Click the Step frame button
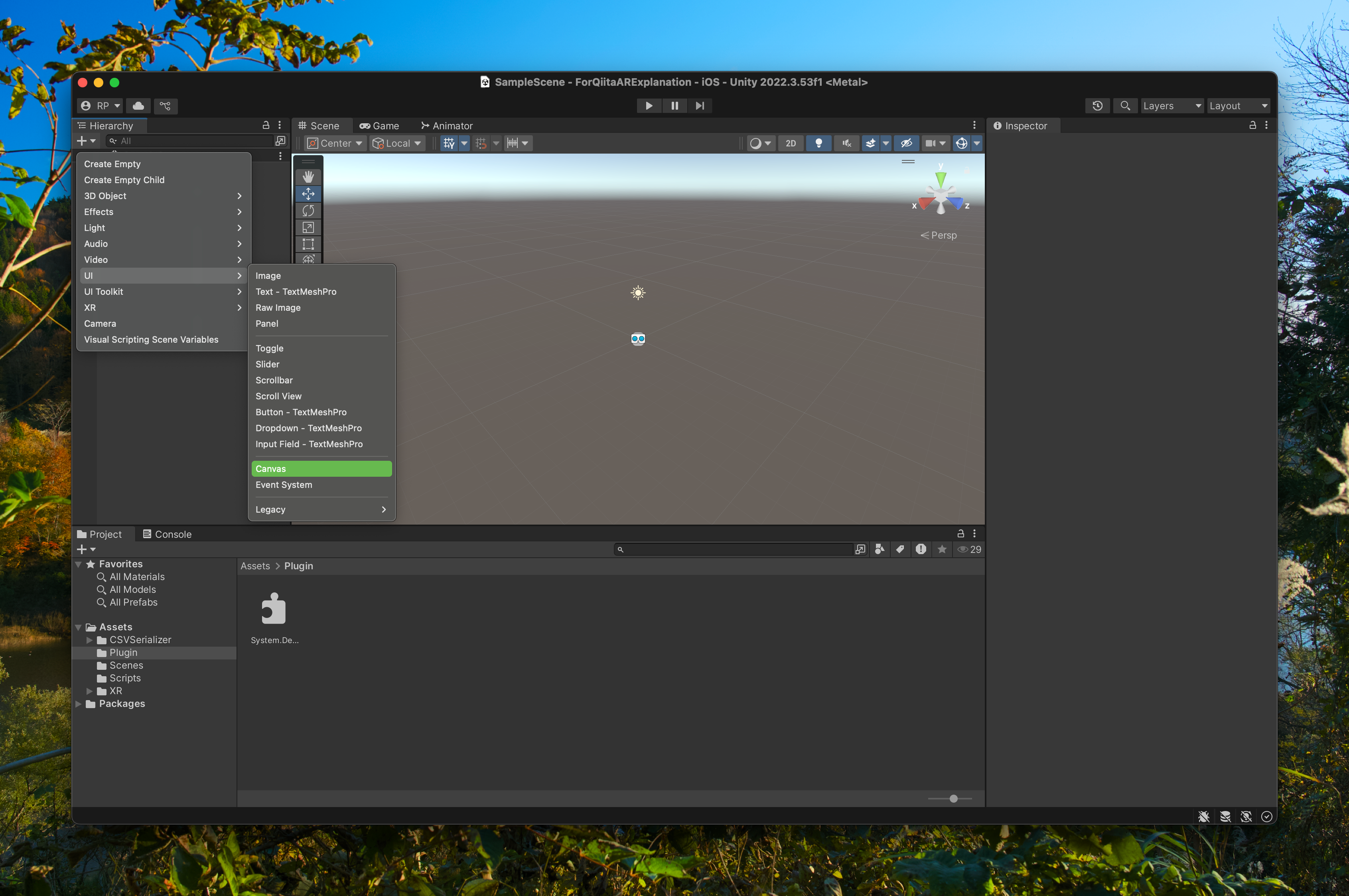Image resolution: width=1349 pixels, height=896 pixels. coord(699,106)
